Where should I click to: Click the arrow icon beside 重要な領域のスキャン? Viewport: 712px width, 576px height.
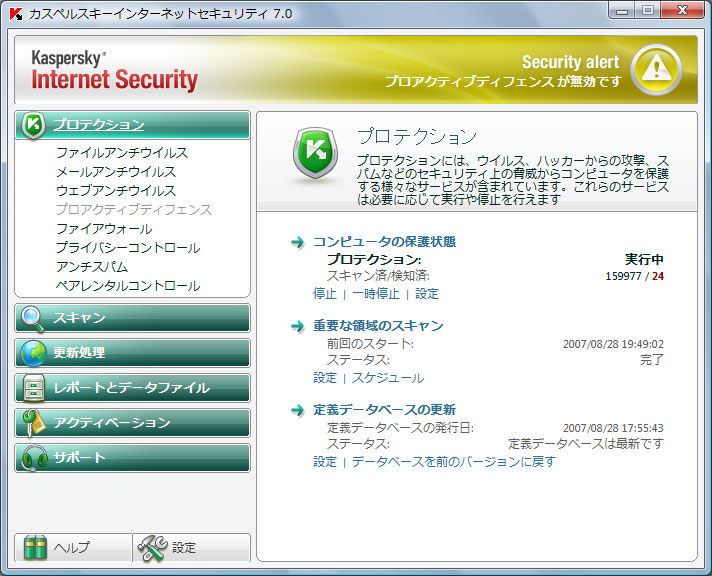(x=298, y=326)
